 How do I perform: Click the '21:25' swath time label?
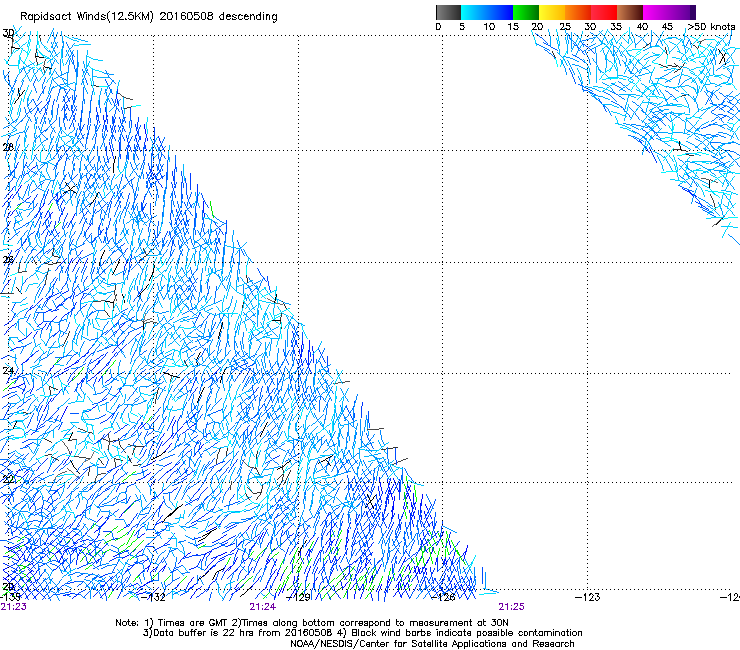512,607
